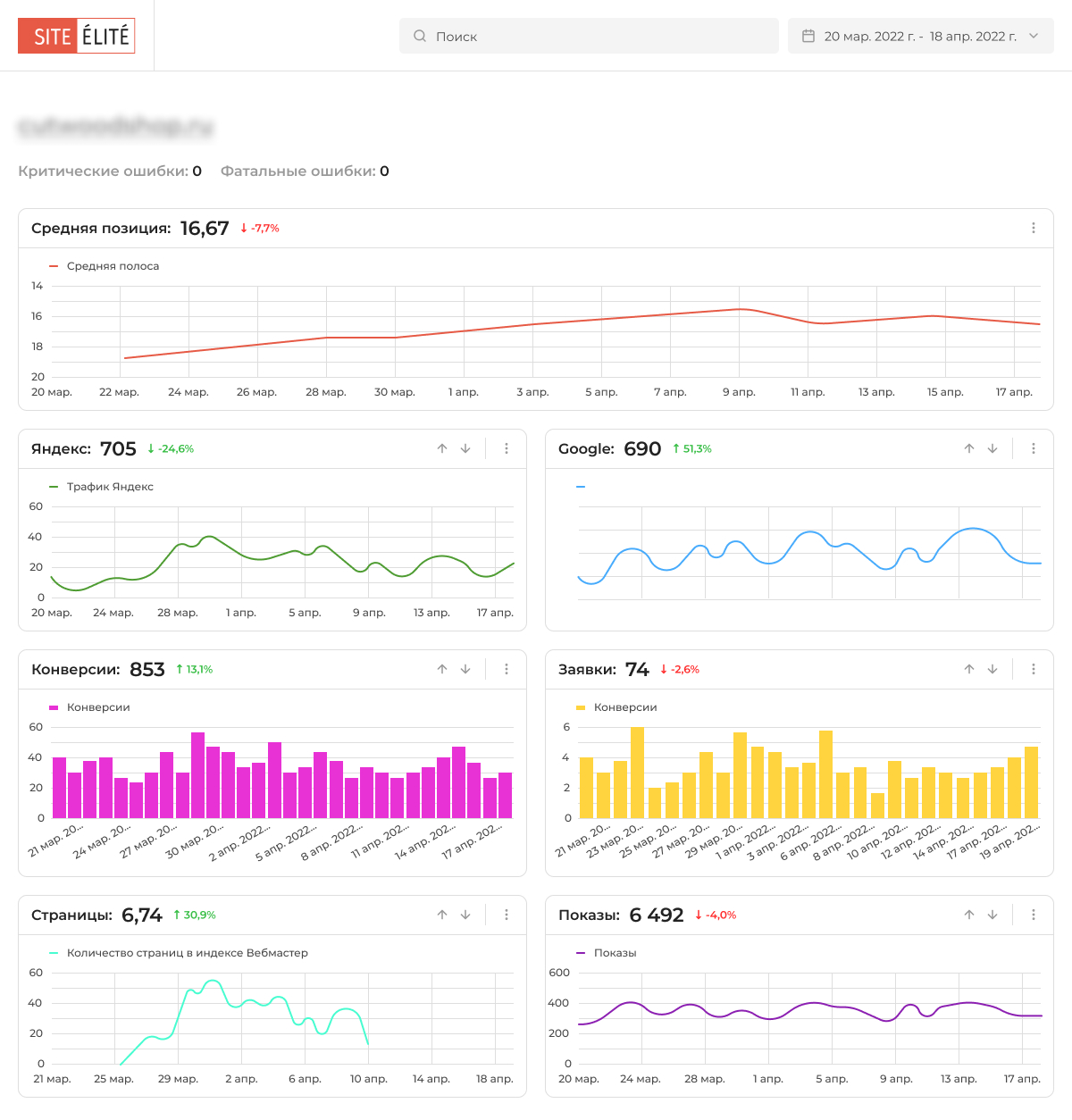1072x1120 pixels.
Task: Click the 30,9% Страницы change indicator
Action: (195, 915)
